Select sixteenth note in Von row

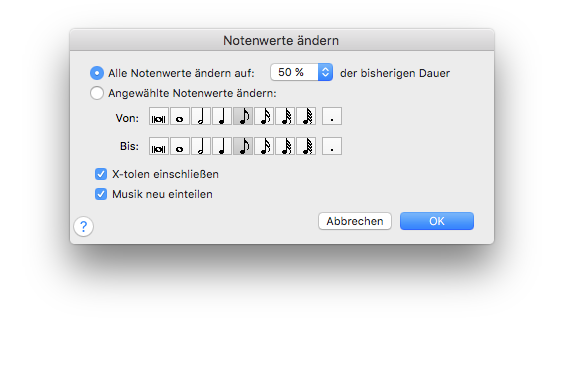(x=264, y=116)
